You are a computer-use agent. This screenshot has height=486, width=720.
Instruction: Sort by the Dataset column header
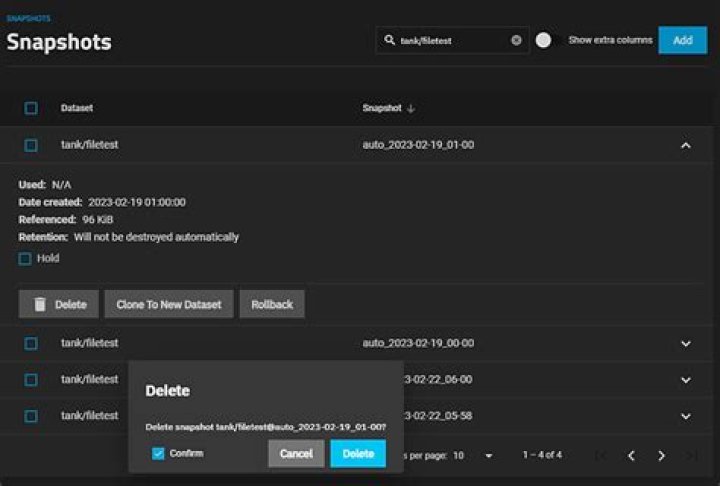pyautogui.click(x=77, y=108)
